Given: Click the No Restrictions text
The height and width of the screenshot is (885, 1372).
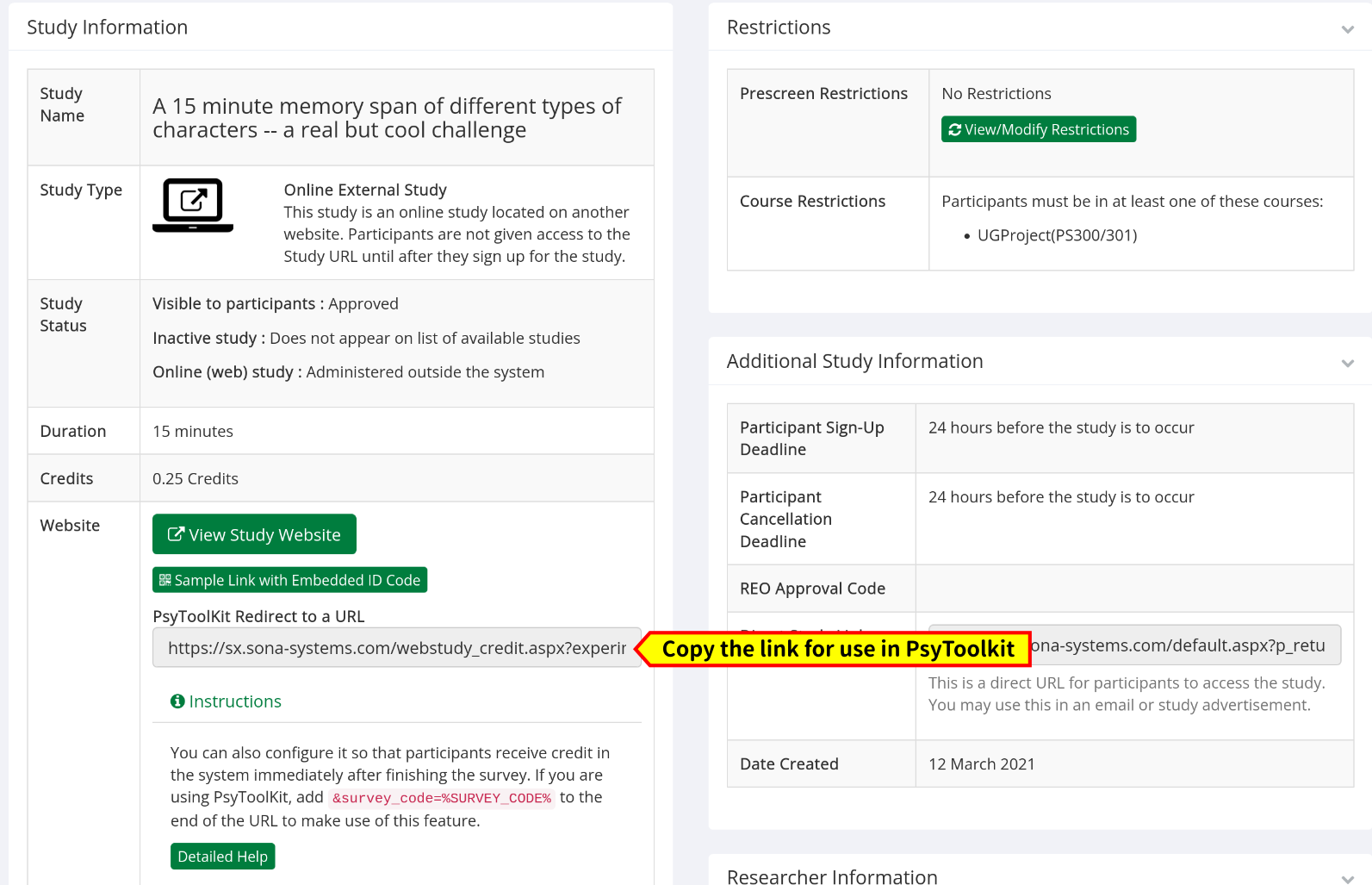Looking at the screenshot, I should tap(996, 93).
